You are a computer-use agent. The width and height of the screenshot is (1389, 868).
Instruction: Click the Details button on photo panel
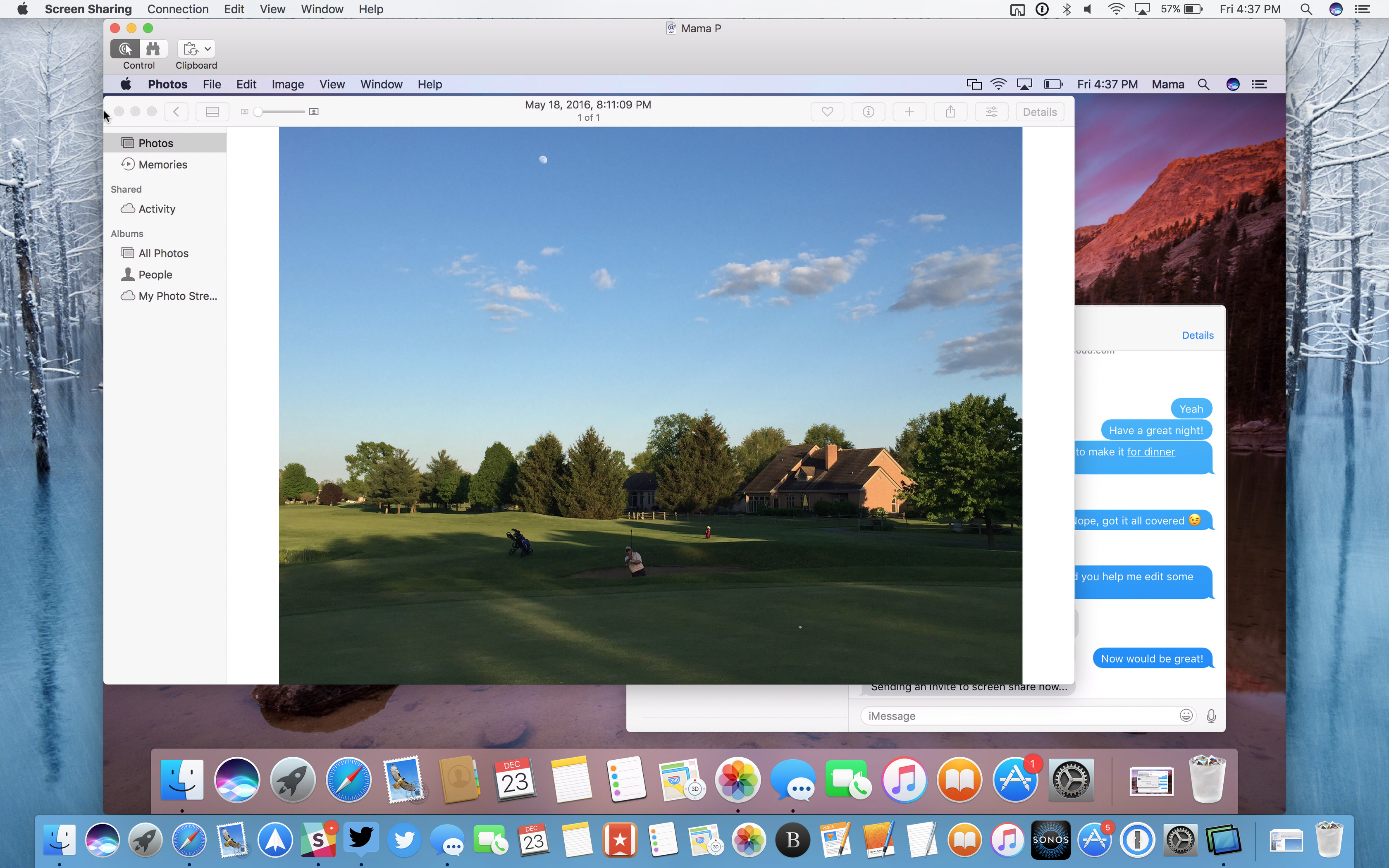(1040, 111)
